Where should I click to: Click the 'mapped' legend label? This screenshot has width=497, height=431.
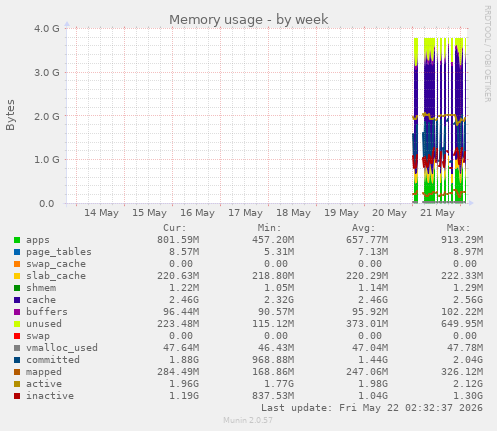pos(44,372)
